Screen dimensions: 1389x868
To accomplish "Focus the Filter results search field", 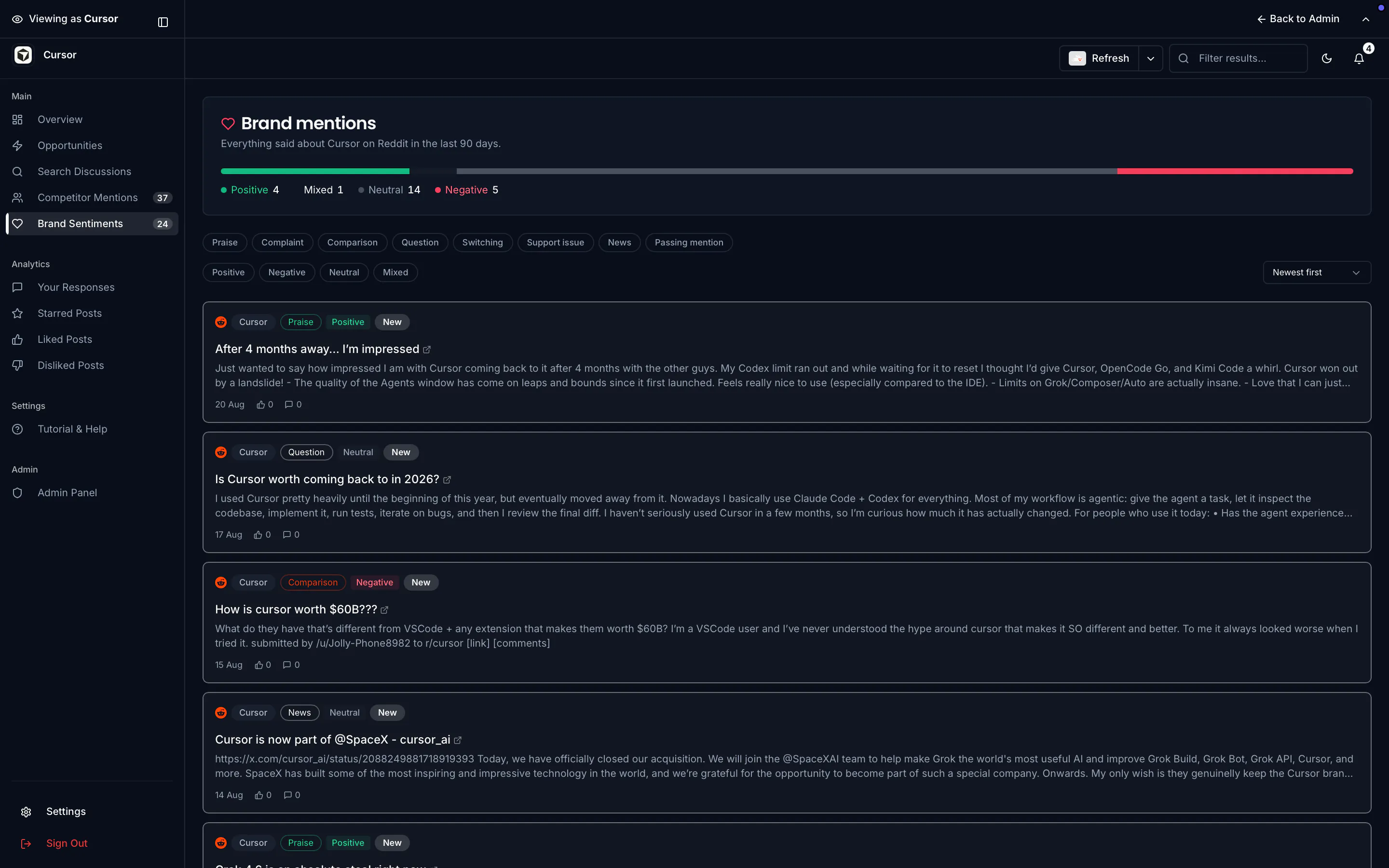I will click(x=1239, y=58).
